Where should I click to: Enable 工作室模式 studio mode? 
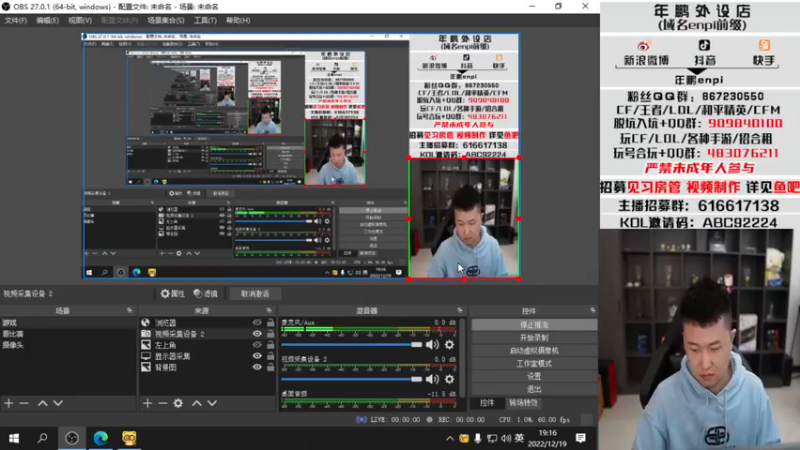pos(534,363)
